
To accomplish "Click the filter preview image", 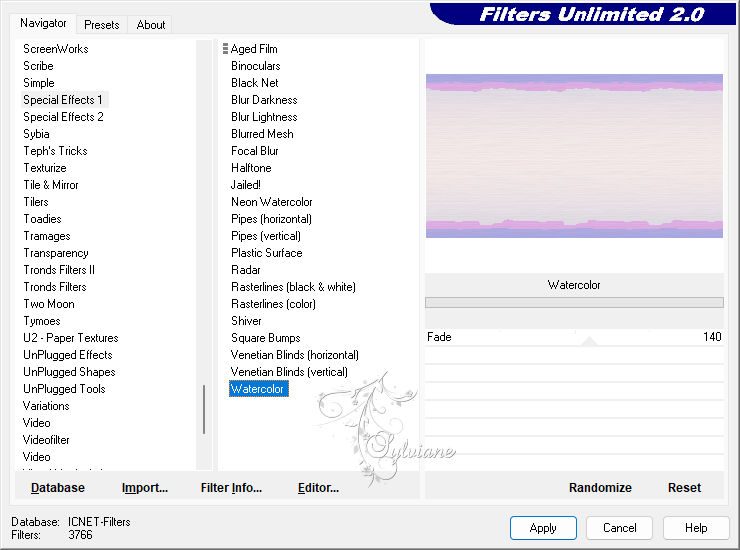I will (x=574, y=156).
